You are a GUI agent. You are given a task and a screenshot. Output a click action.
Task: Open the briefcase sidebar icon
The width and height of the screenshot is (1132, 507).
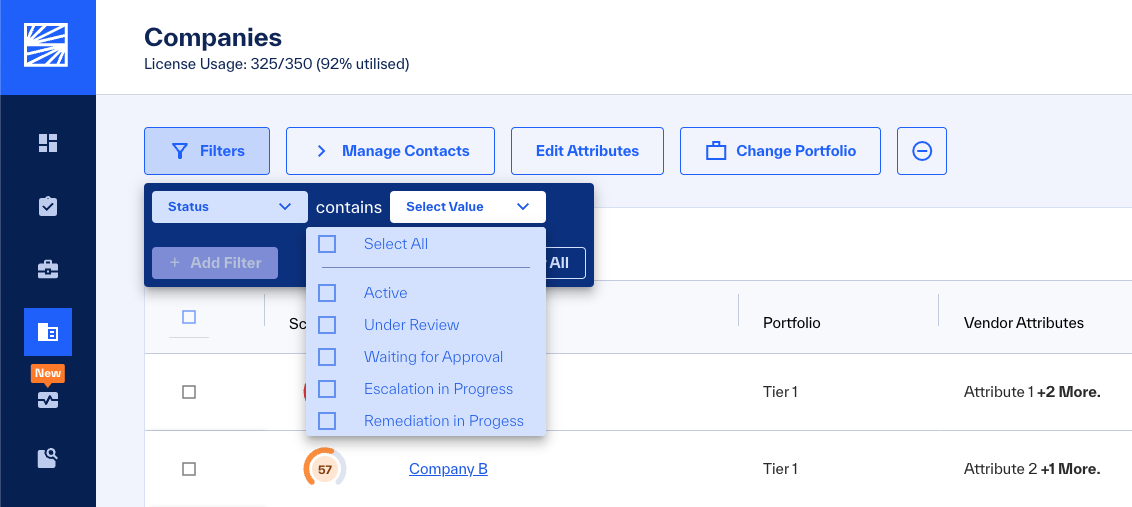[48, 270]
